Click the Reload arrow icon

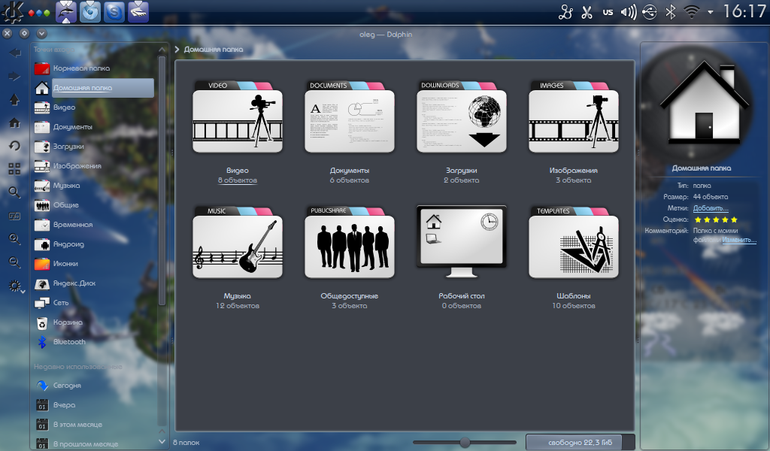(15, 145)
